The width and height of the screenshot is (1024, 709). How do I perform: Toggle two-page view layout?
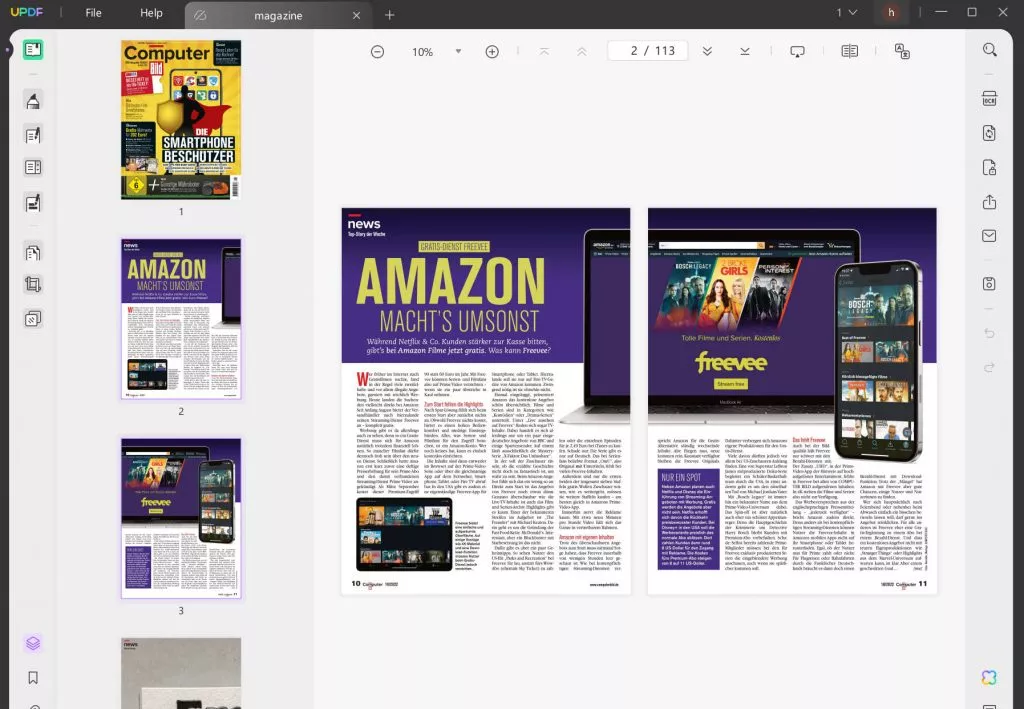coord(850,52)
